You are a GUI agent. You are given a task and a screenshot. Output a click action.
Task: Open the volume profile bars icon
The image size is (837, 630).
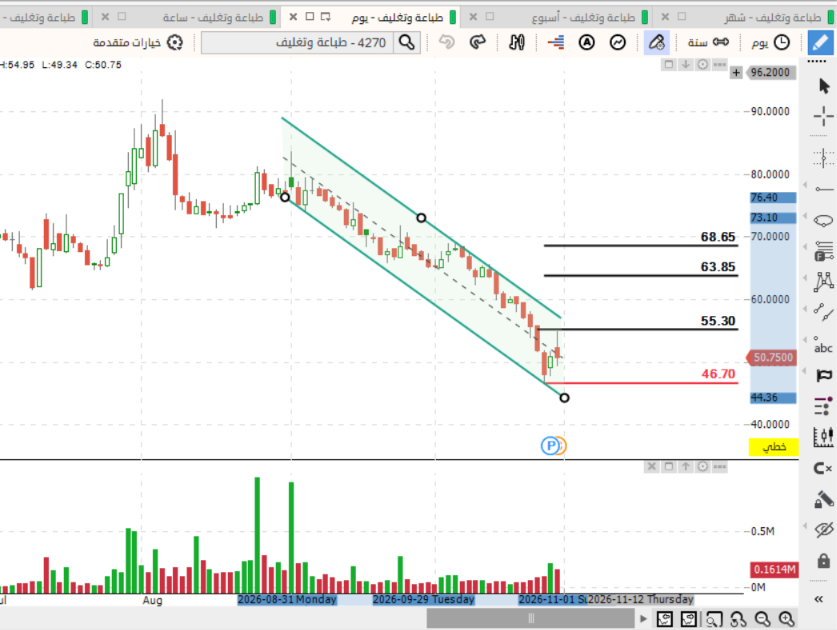pyautogui.click(x=556, y=42)
